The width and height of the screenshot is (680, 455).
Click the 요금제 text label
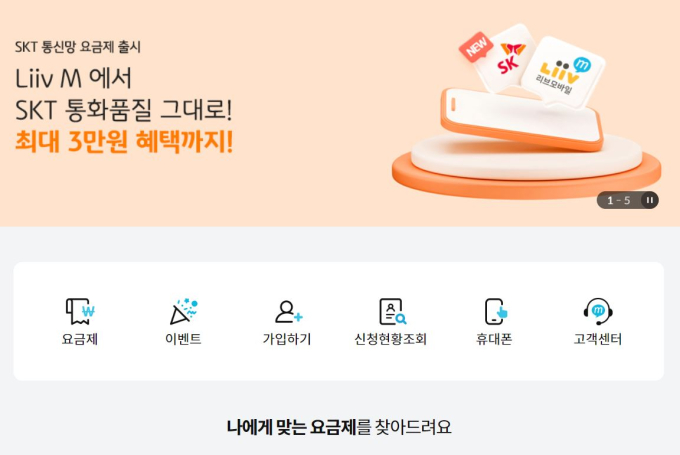(80, 339)
